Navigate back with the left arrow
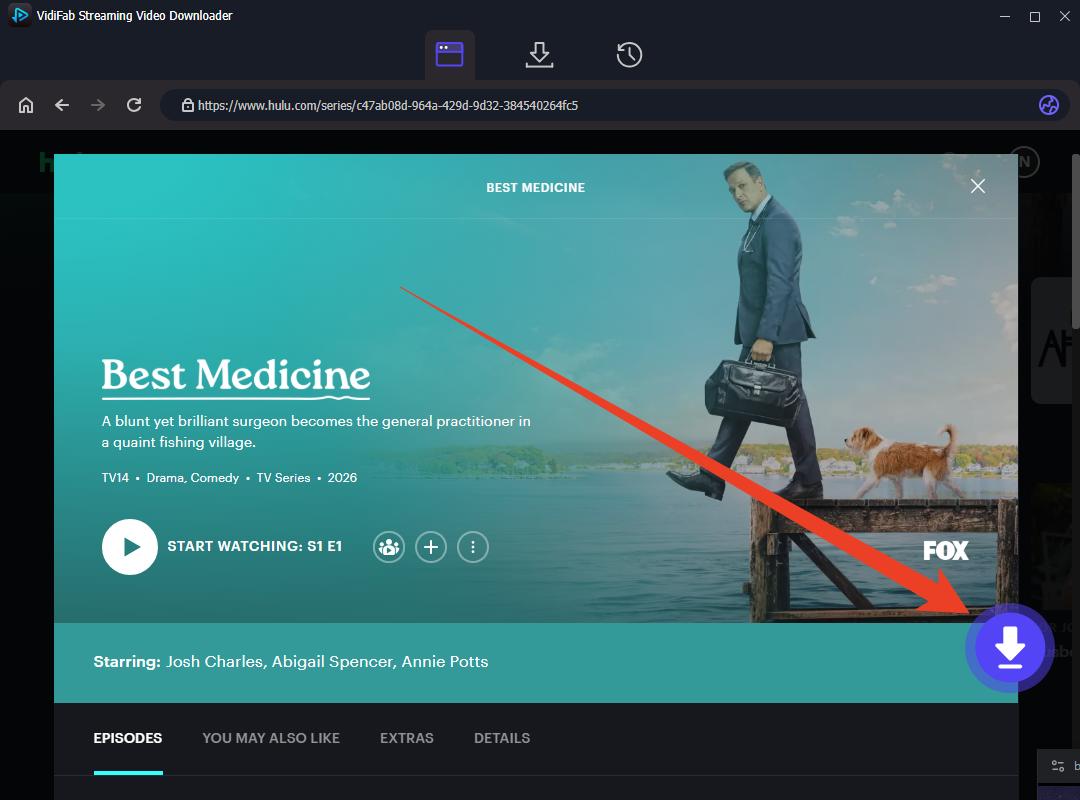This screenshot has width=1080, height=800. [x=62, y=105]
